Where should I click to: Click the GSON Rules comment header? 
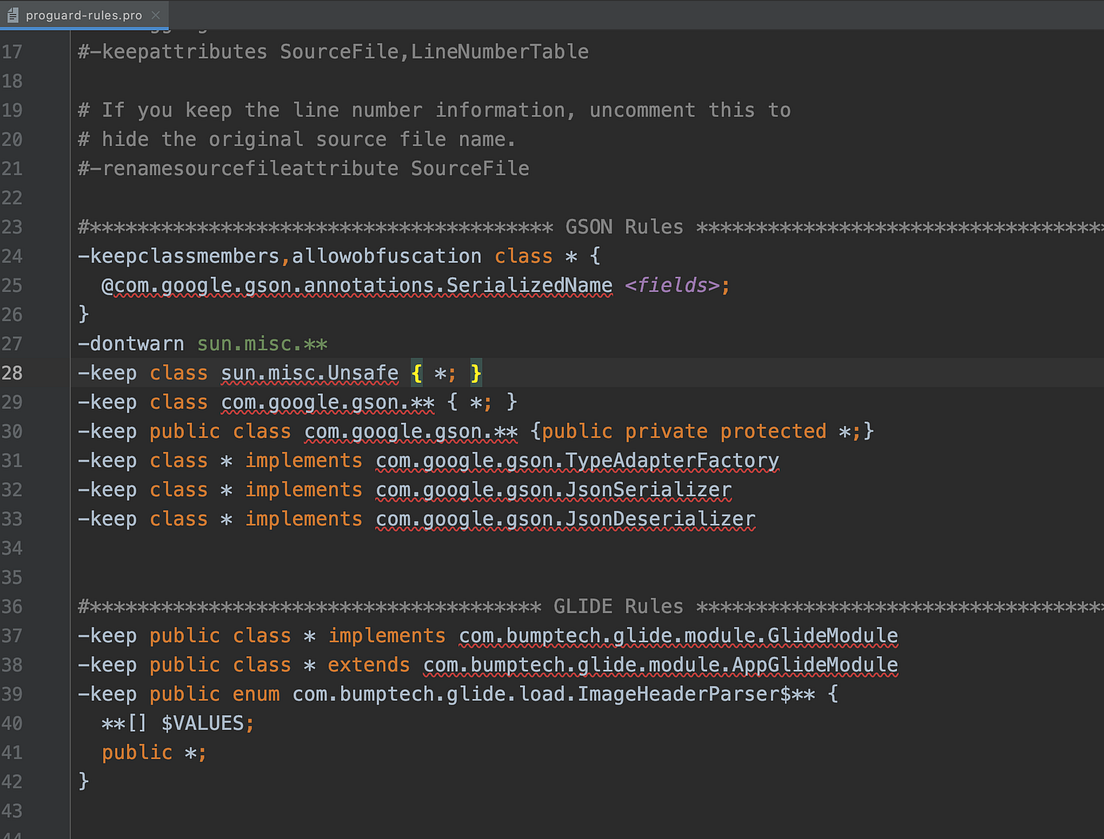pyautogui.click(x=622, y=226)
